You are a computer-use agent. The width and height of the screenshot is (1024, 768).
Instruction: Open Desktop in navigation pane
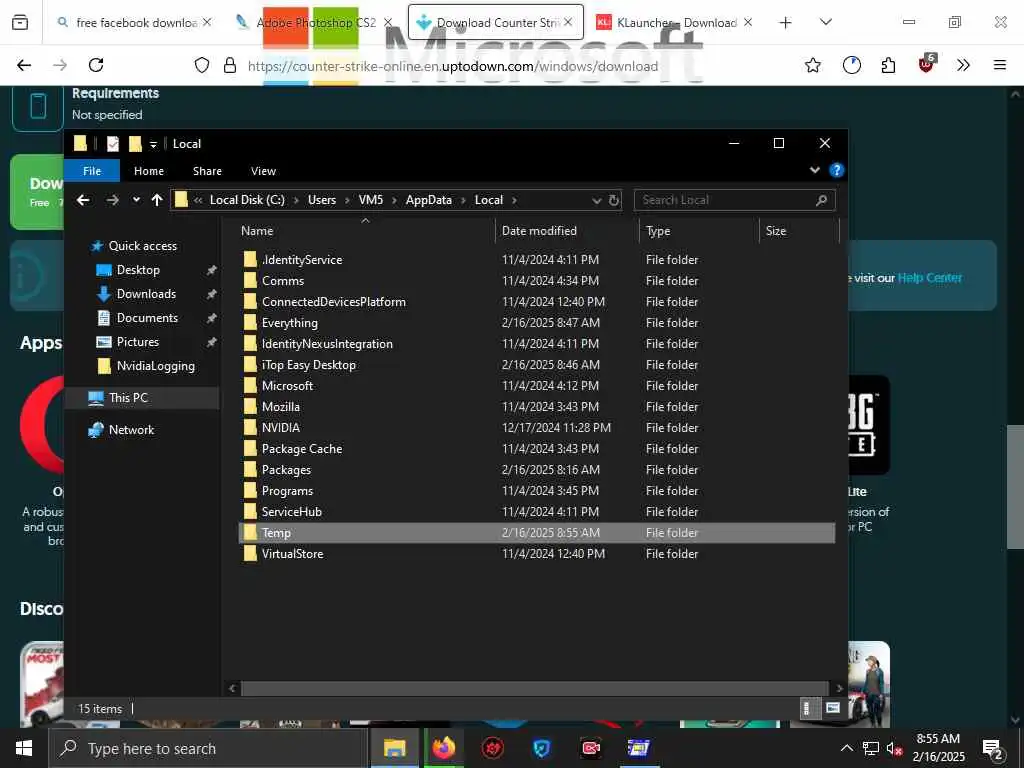(x=138, y=270)
